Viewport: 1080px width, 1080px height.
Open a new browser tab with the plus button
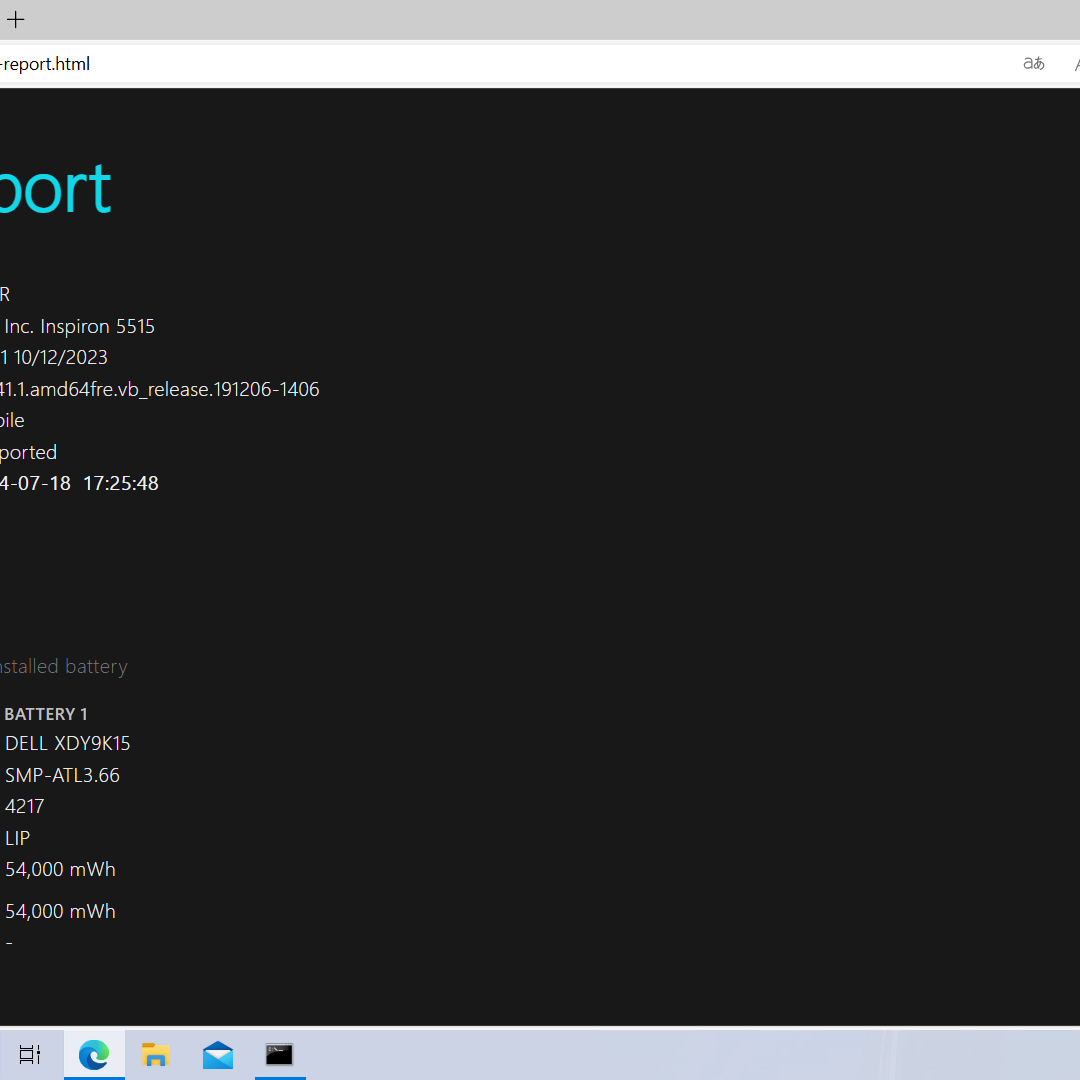pyautogui.click(x=15, y=19)
